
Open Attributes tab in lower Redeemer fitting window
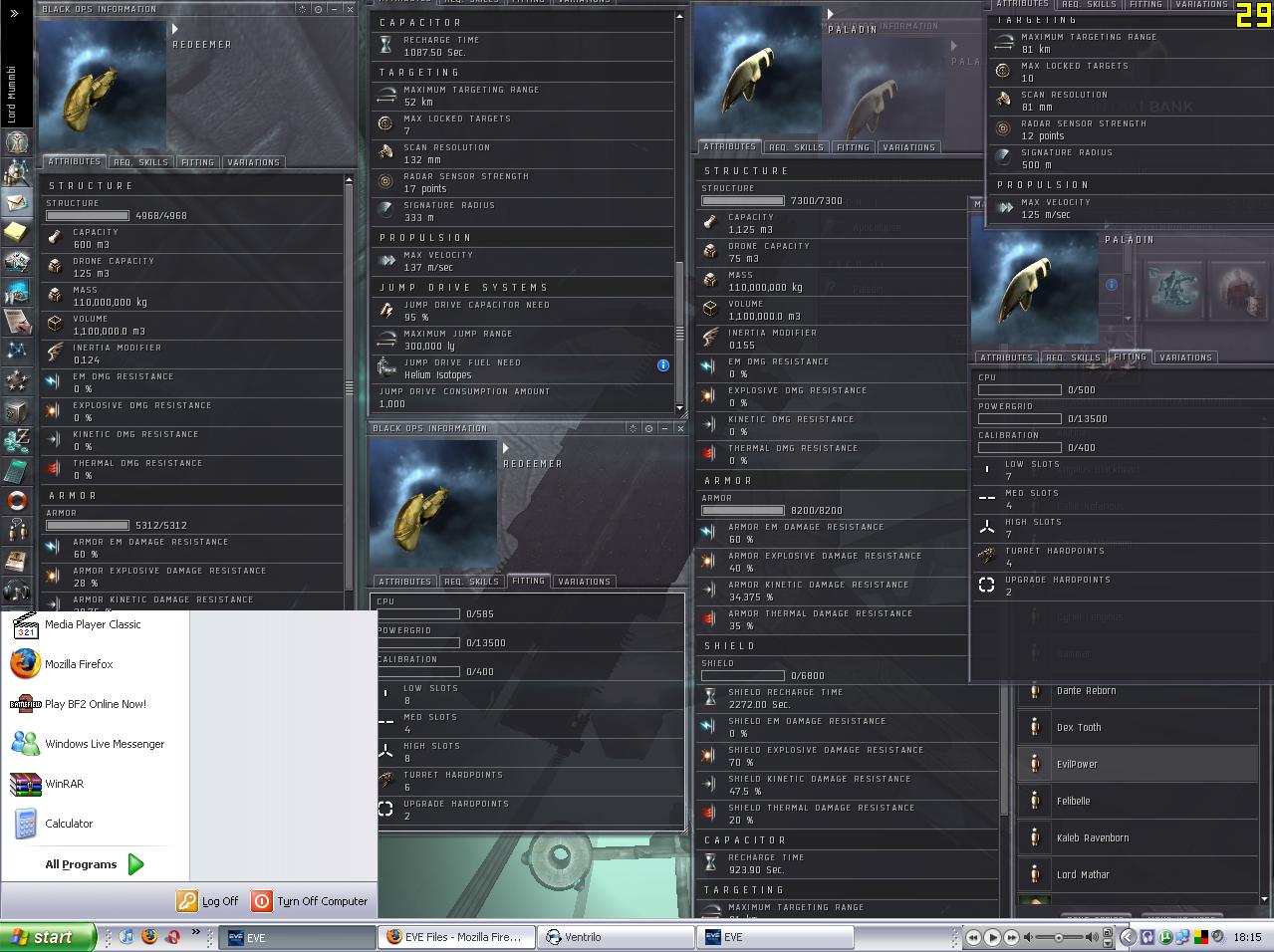[404, 582]
